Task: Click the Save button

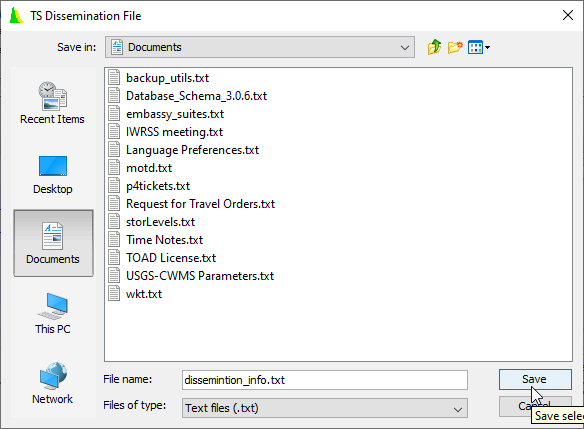Action: (535, 379)
